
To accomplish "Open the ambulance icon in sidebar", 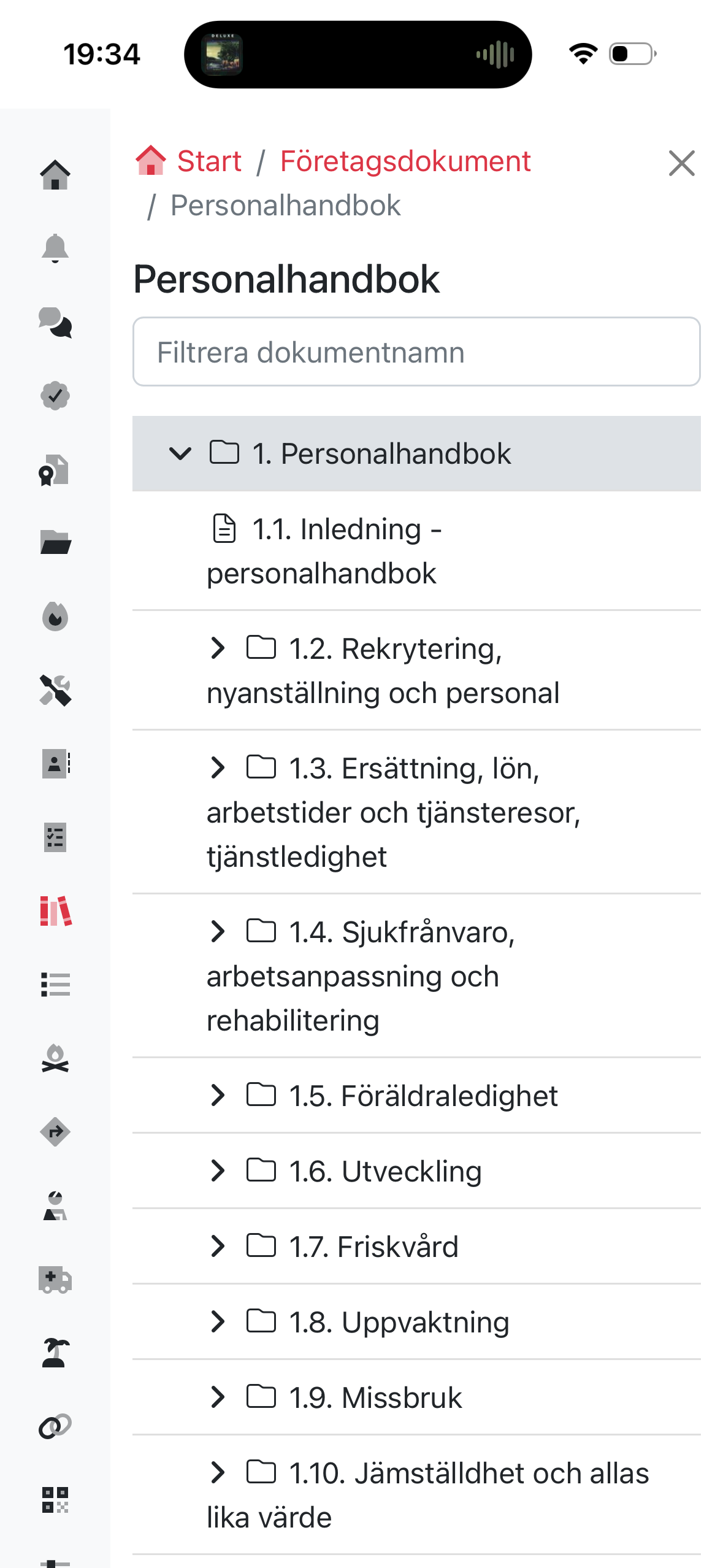I will click(55, 1279).
